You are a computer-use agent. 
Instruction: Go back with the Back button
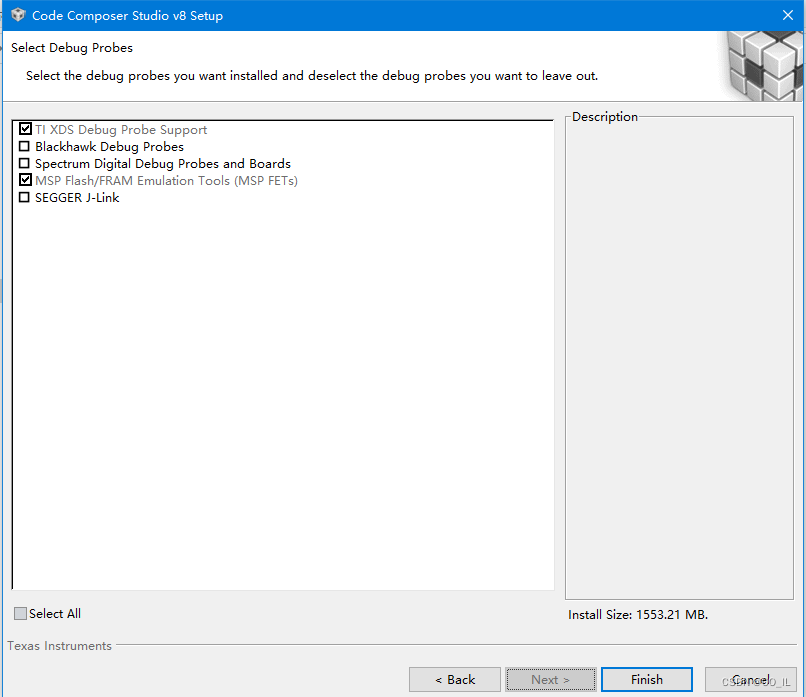[x=454, y=680]
